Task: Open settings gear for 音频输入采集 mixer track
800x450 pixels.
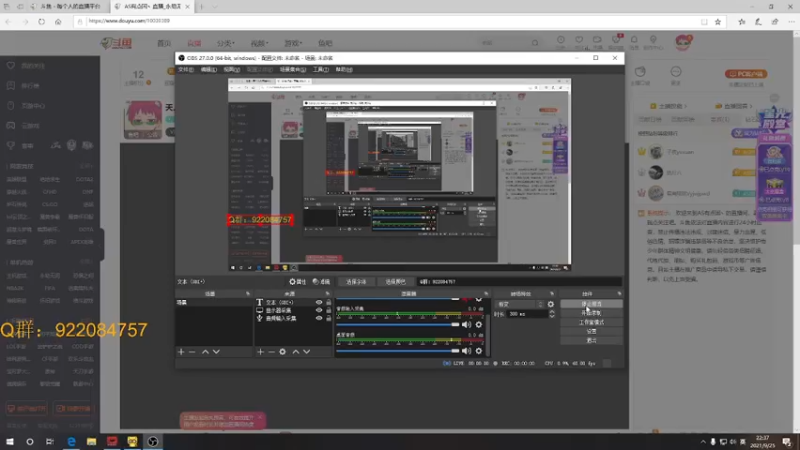Action: [479, 324]
